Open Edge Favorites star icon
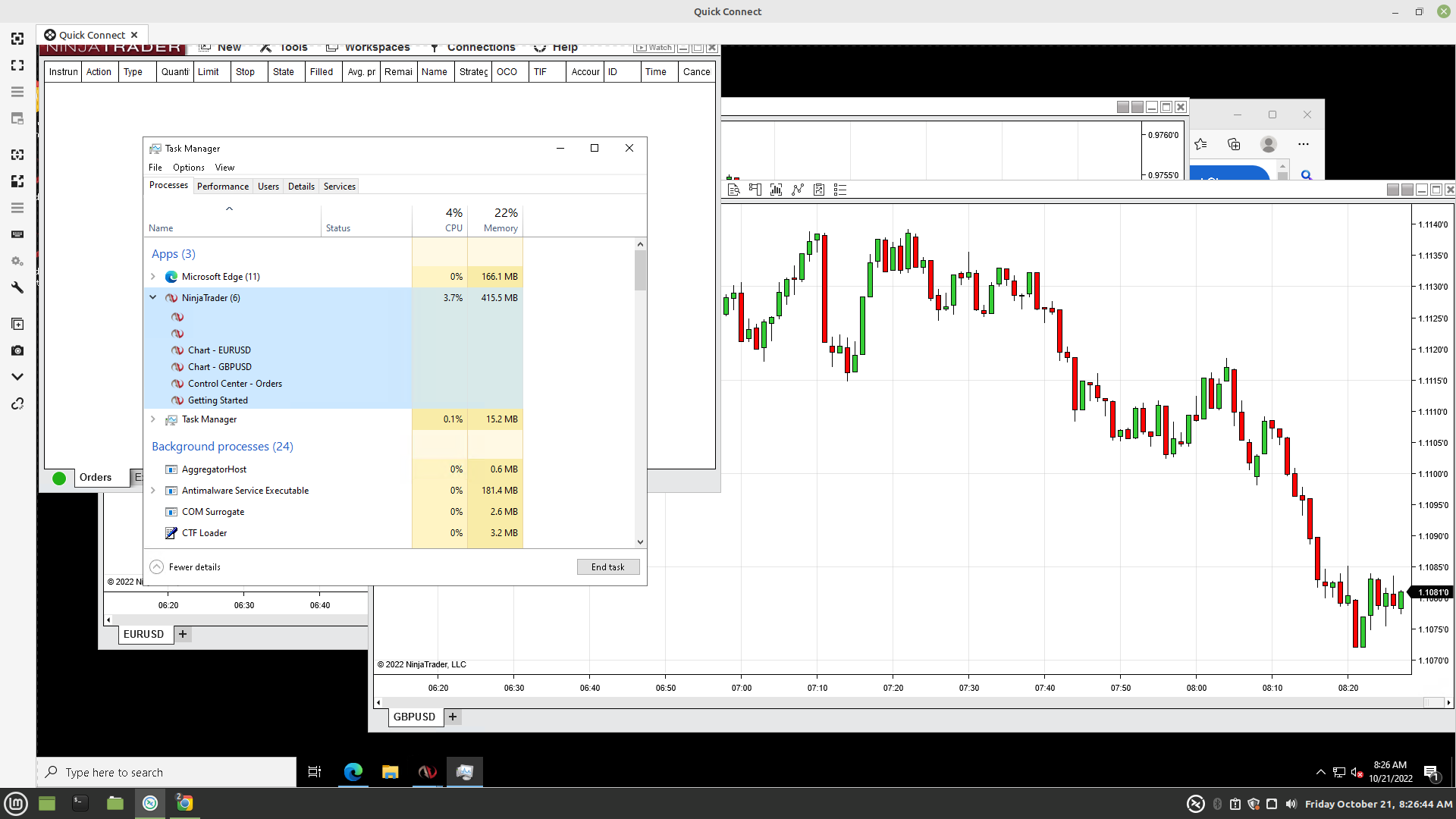Viewport: 1456px width, 819px height. pos(1200,144)
